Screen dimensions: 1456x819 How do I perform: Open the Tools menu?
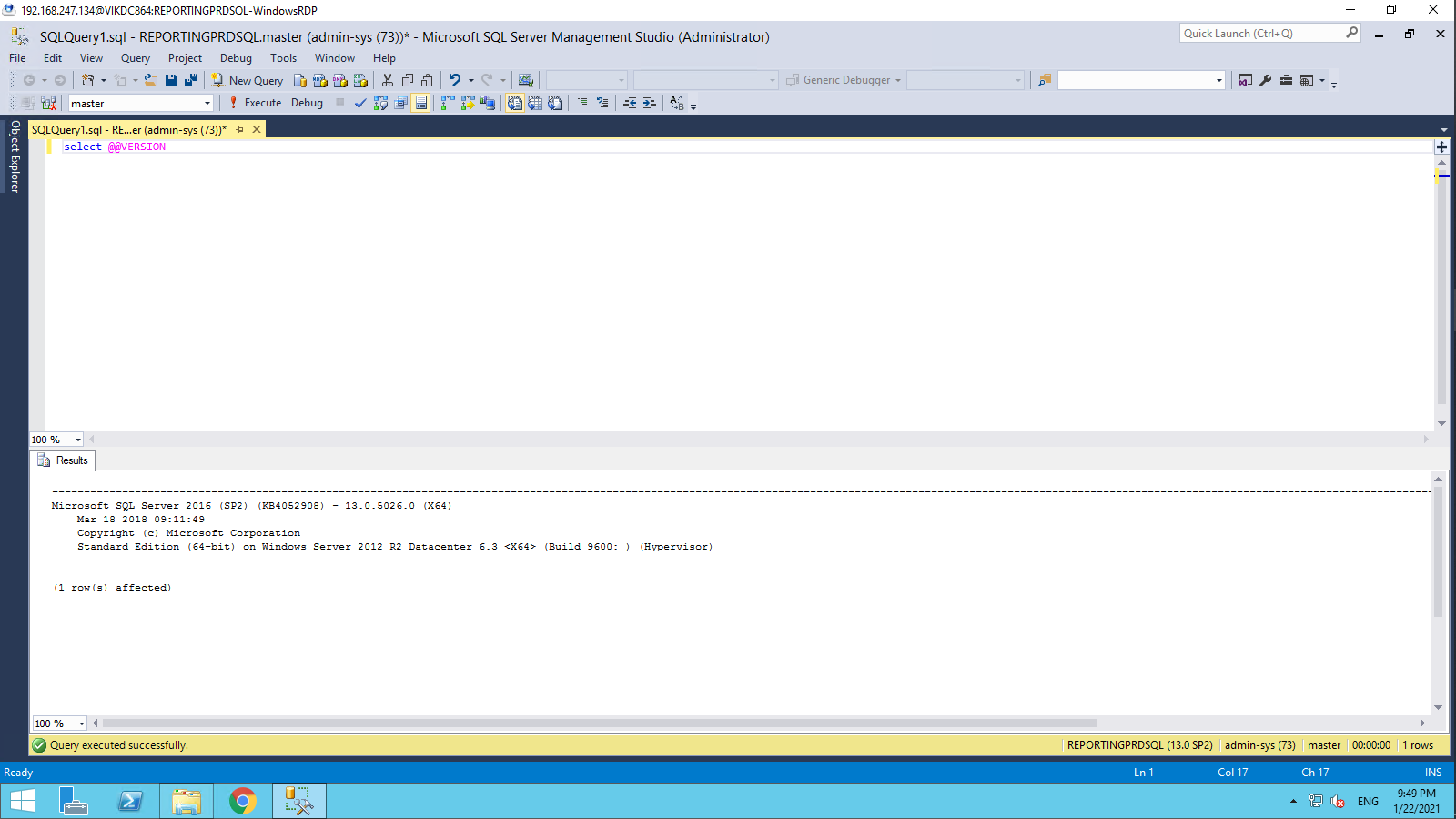click(283, 58)
